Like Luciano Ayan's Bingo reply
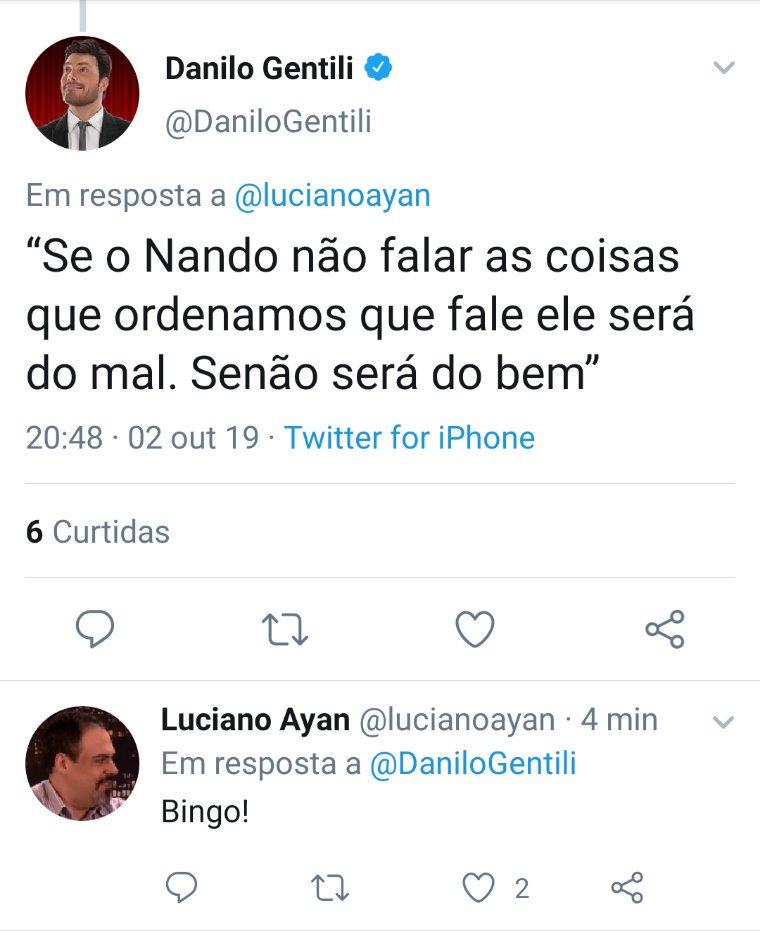 pyautogui.click(x=482, y=887)
